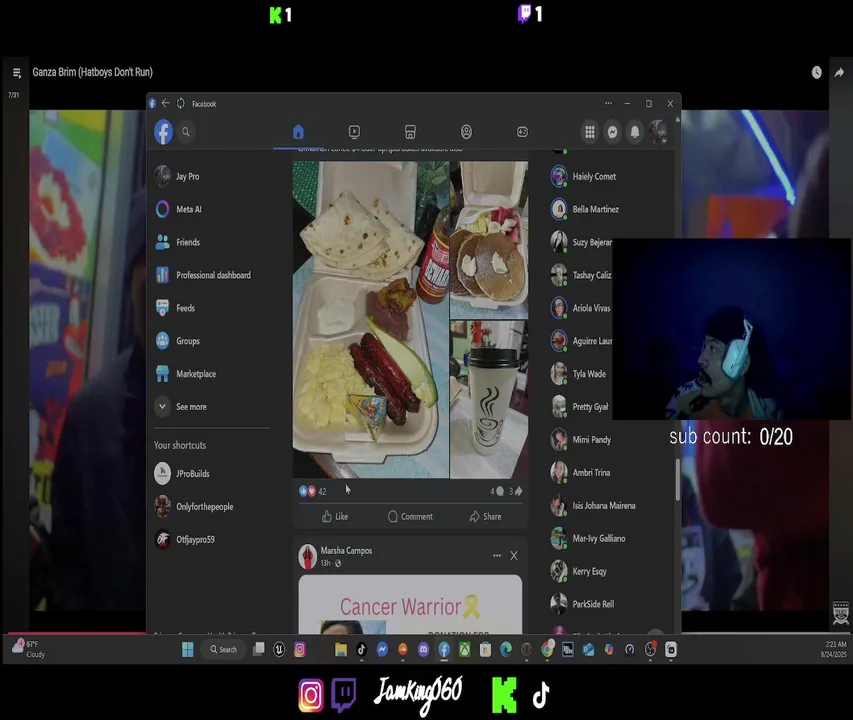Open the weather widget showing Cloudy

pos(29,649)
